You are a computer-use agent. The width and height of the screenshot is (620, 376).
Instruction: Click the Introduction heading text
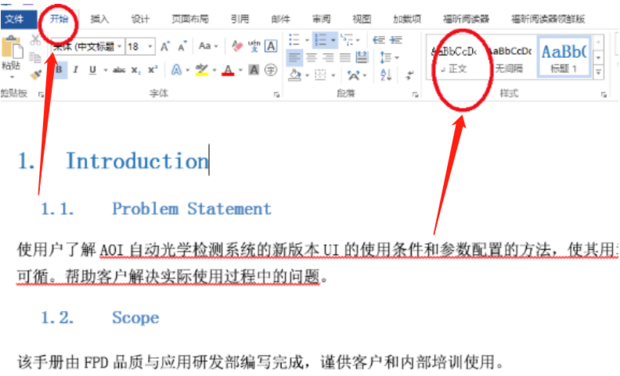pos(137,161)
